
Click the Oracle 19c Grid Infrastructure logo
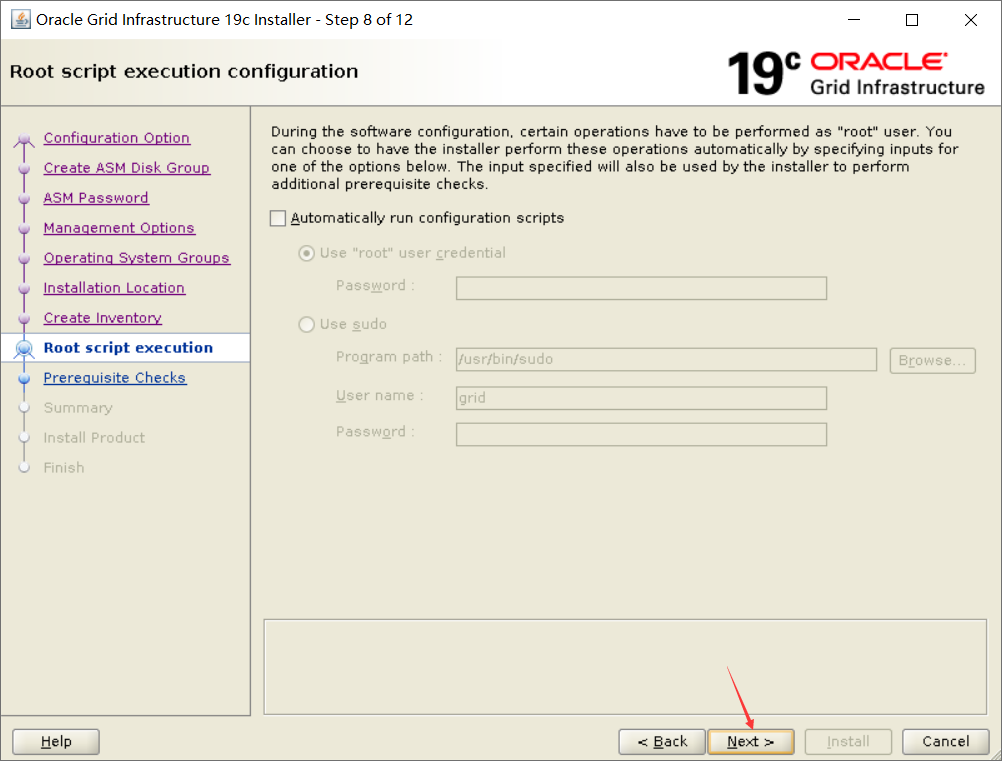(856, 73)
